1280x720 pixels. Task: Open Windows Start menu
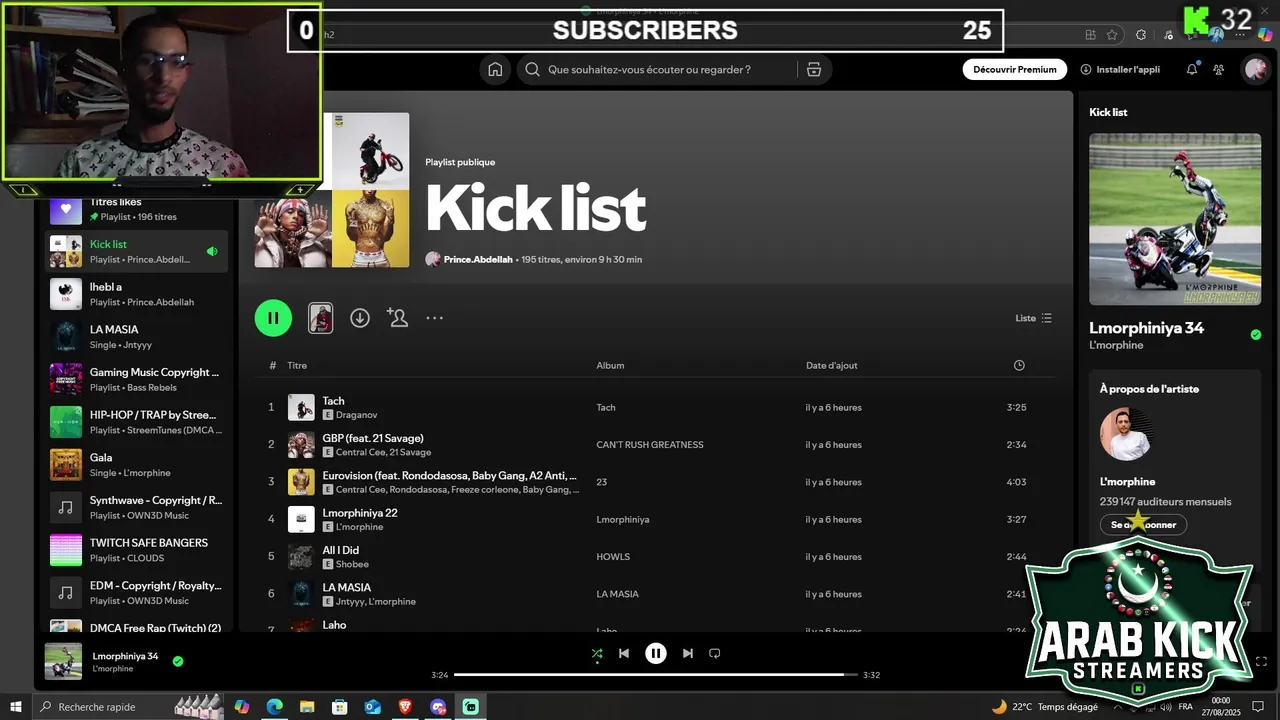point(16,707)
